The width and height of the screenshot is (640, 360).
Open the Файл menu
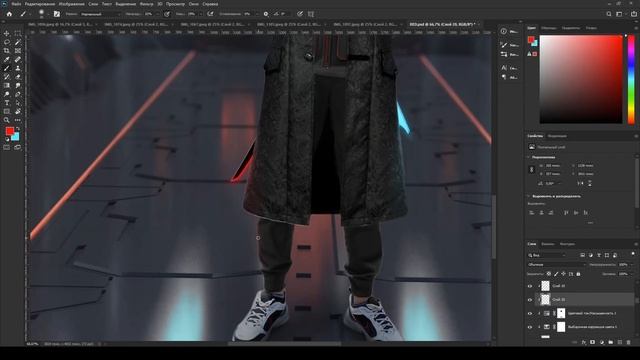16,4
